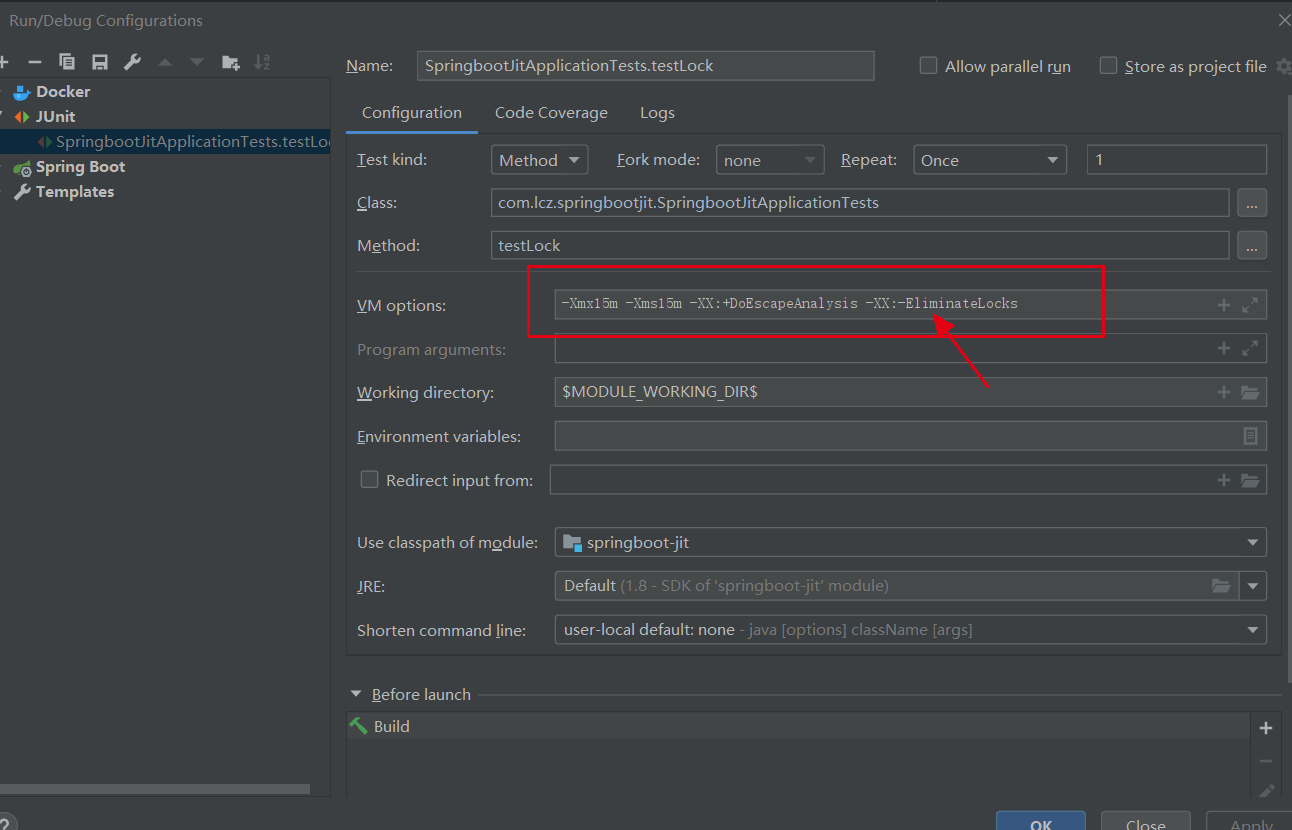Collapse the Before launch section
Screen dimensions: 1292x830
tap(356, 694)
